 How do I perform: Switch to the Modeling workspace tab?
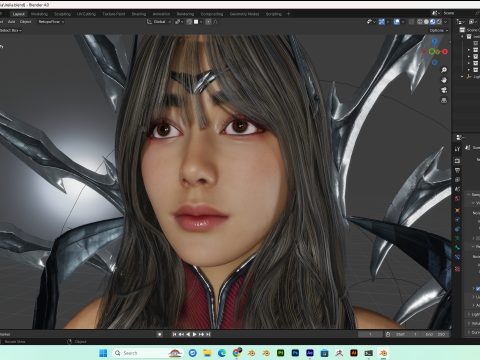click(x=39, y=14)
